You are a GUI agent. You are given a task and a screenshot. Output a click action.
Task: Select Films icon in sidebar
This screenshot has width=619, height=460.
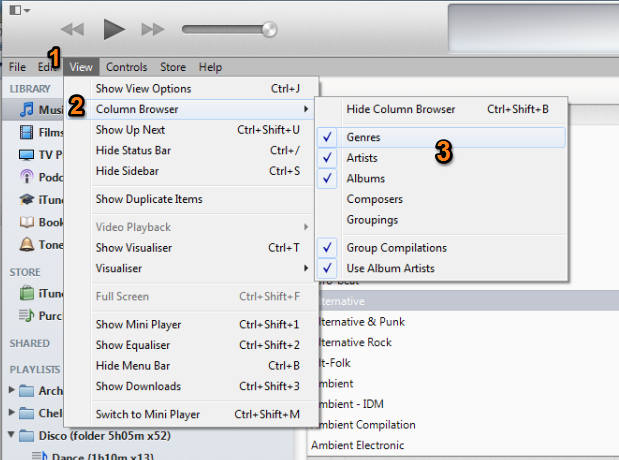(26, 132)
